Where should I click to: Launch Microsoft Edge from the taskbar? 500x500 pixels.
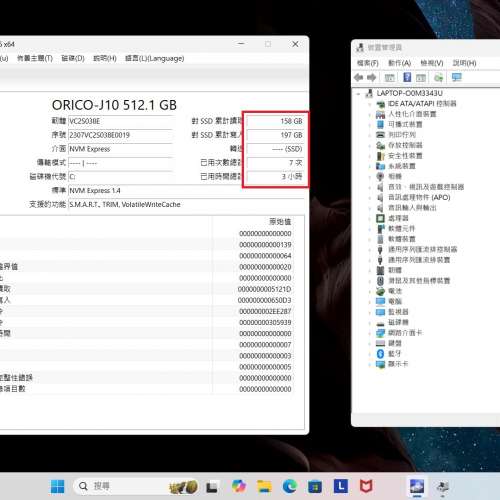click(x=290, y=486)
